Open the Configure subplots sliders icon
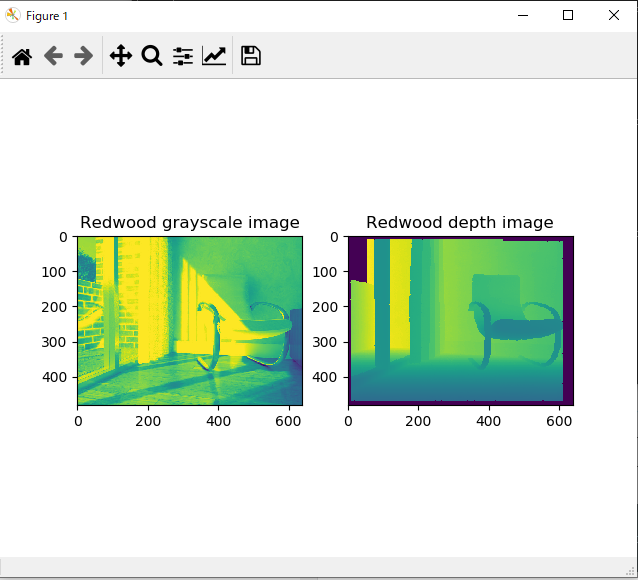 tap(183, 56)
